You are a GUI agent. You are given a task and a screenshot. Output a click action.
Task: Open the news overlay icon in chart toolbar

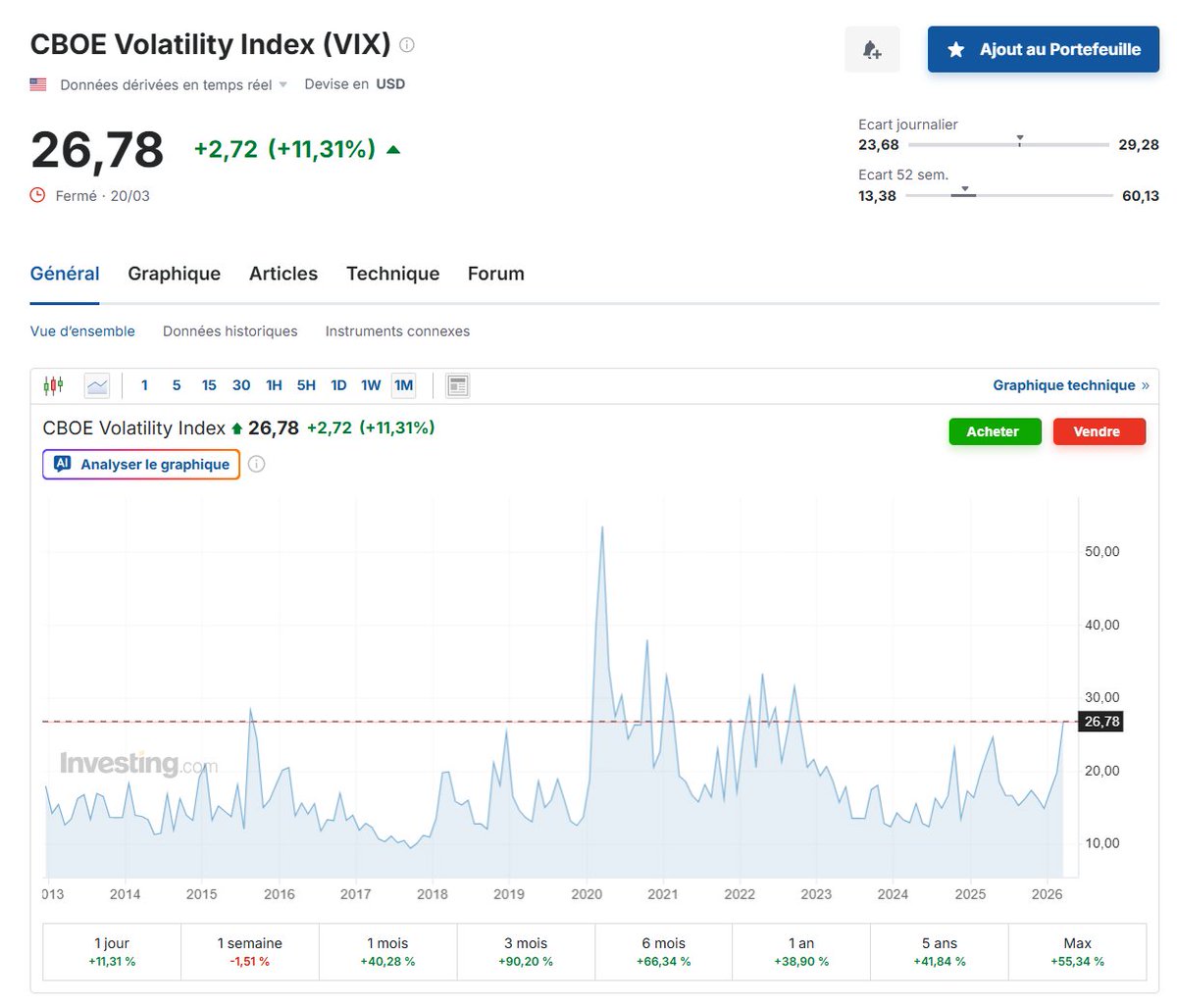pyautogui.click(x=457, y=385)
